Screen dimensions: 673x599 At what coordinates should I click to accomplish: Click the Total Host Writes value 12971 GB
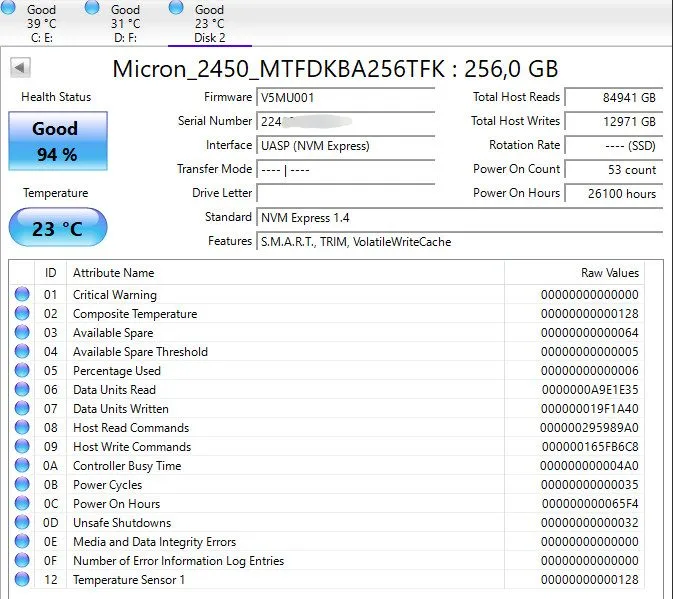[614, 121]
